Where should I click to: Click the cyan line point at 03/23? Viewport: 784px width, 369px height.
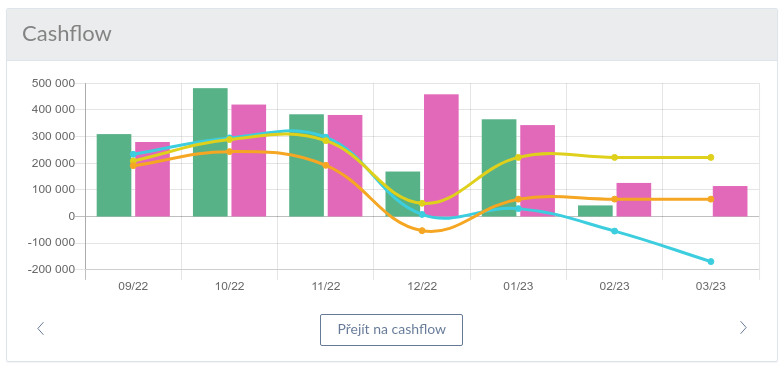pyautogui.click(x=710, y=262)
